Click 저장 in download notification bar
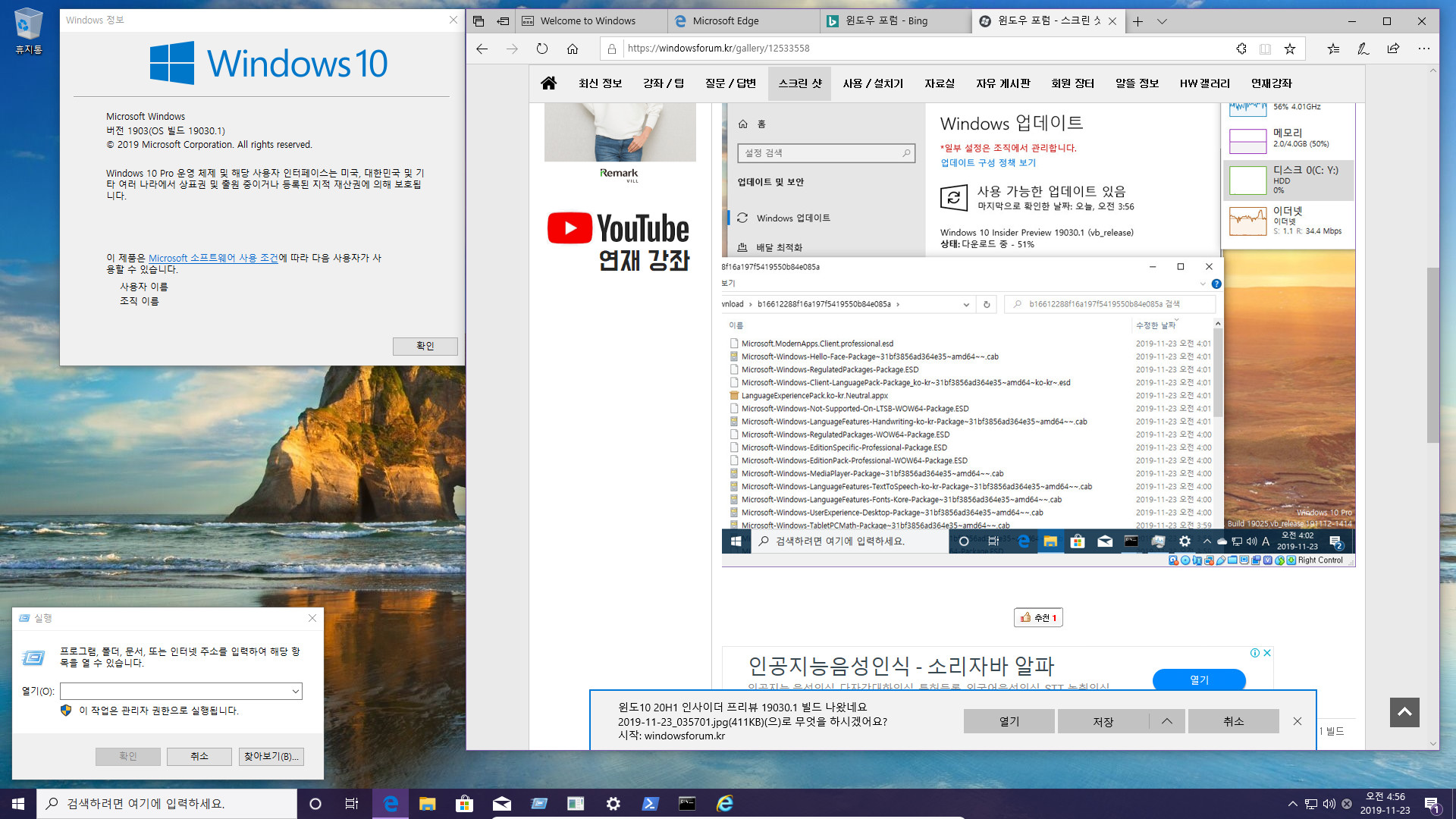 pos(1103,721)
